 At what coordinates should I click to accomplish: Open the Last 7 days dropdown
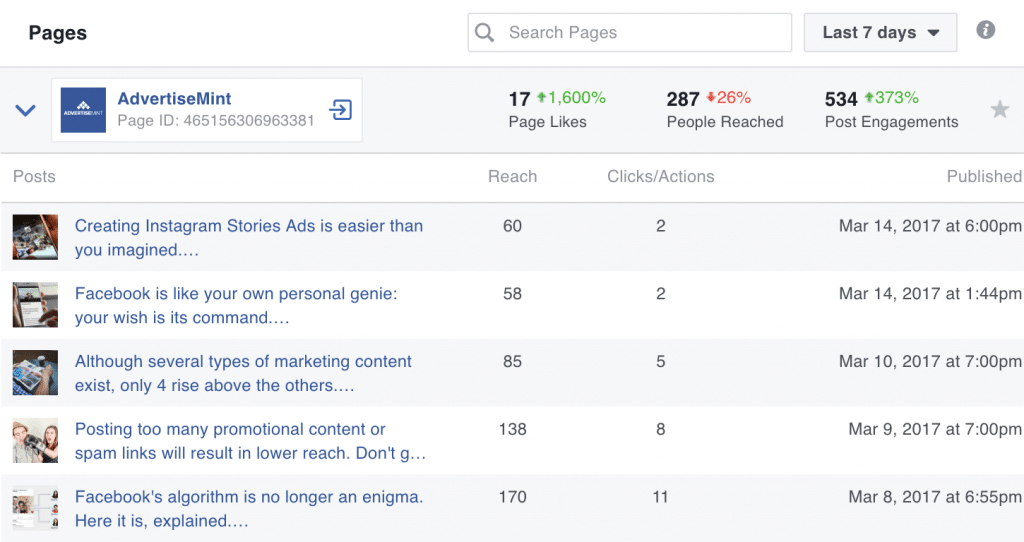pyautogui.click(x=880, y=33)
